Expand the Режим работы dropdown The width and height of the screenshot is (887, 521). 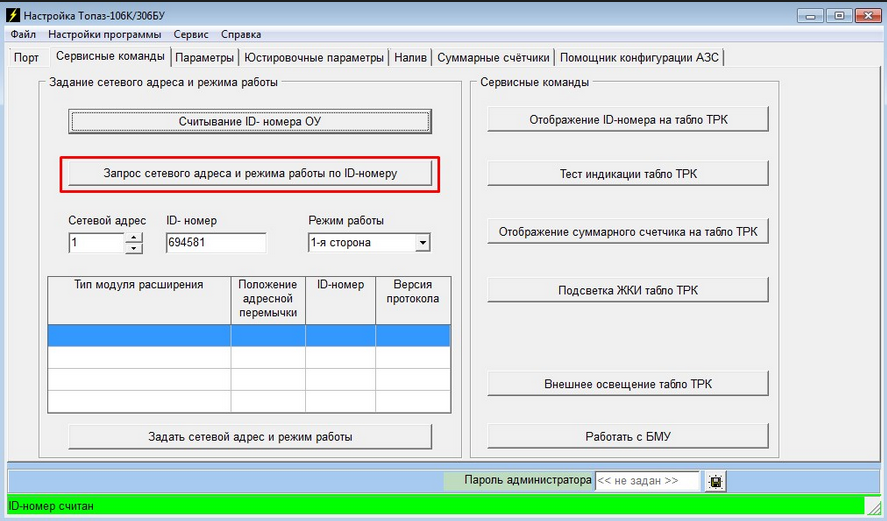coord(423,243)
